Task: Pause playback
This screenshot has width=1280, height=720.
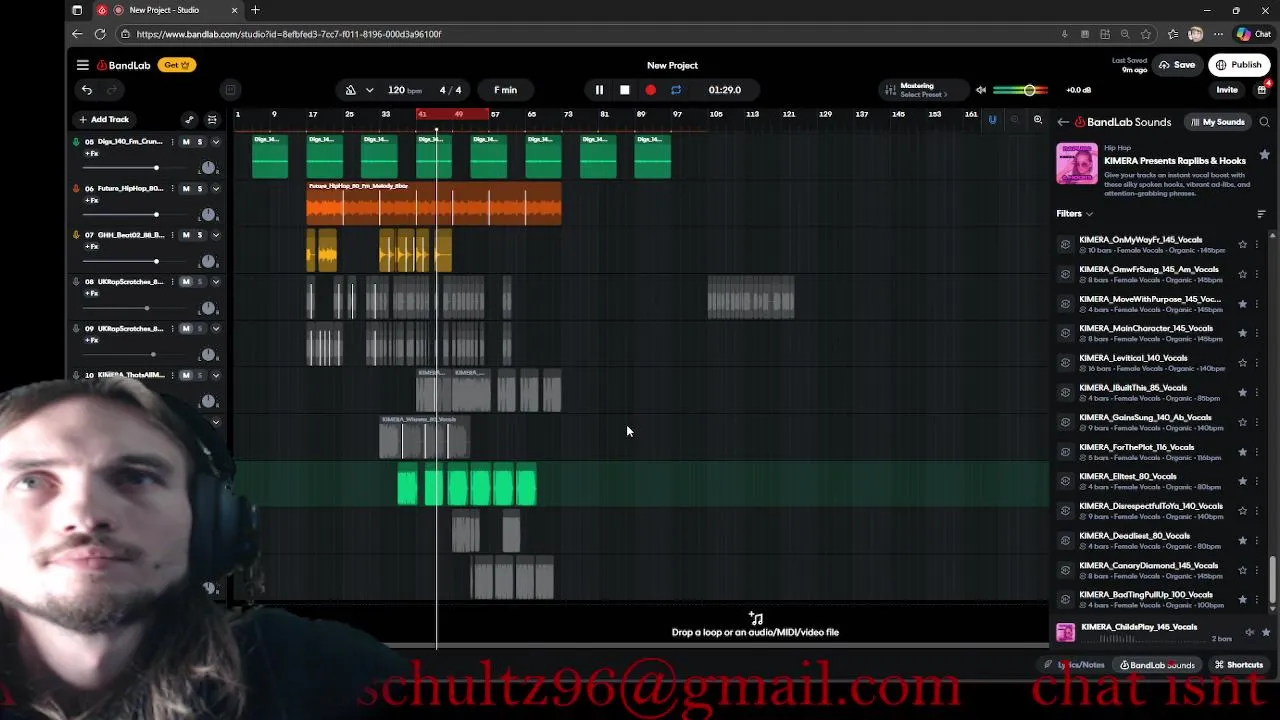Action: tap(599, 90)
